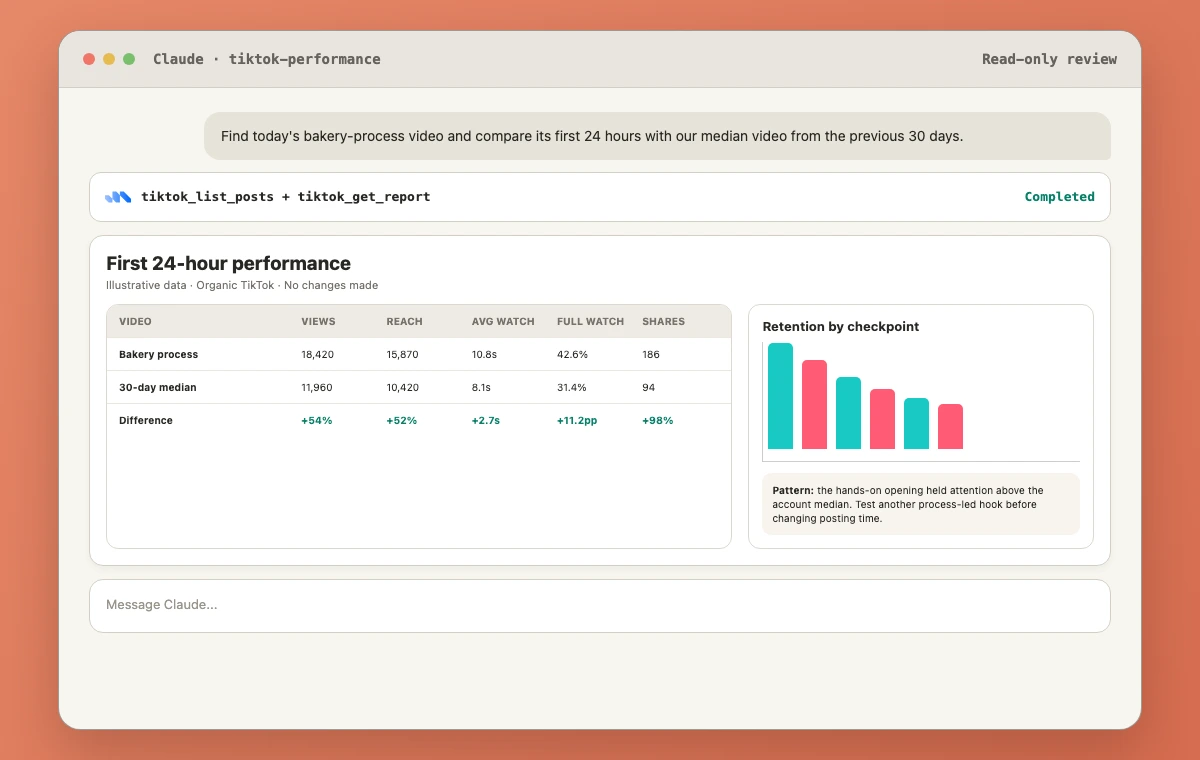Screen dimensions: 1200x760
Task: Select the 30-day median row label
Action: click(x=157, y=387)
